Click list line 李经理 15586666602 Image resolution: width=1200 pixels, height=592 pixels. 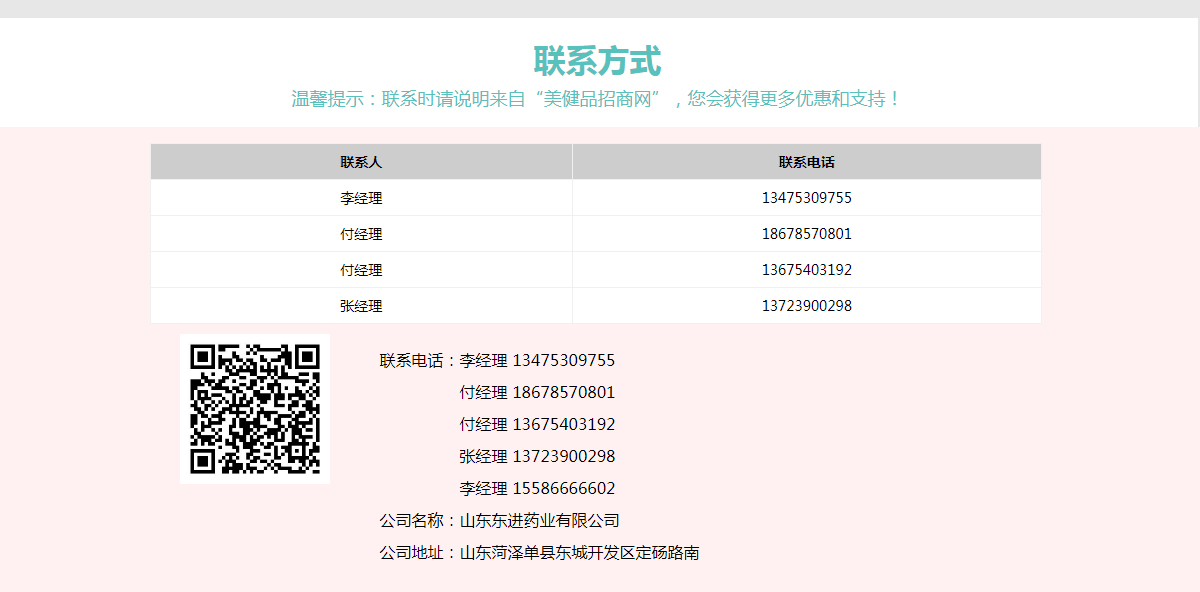click(538, 488)
